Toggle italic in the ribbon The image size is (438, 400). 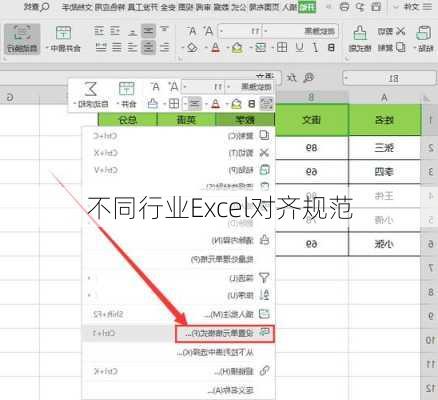[x=315, y=48]
